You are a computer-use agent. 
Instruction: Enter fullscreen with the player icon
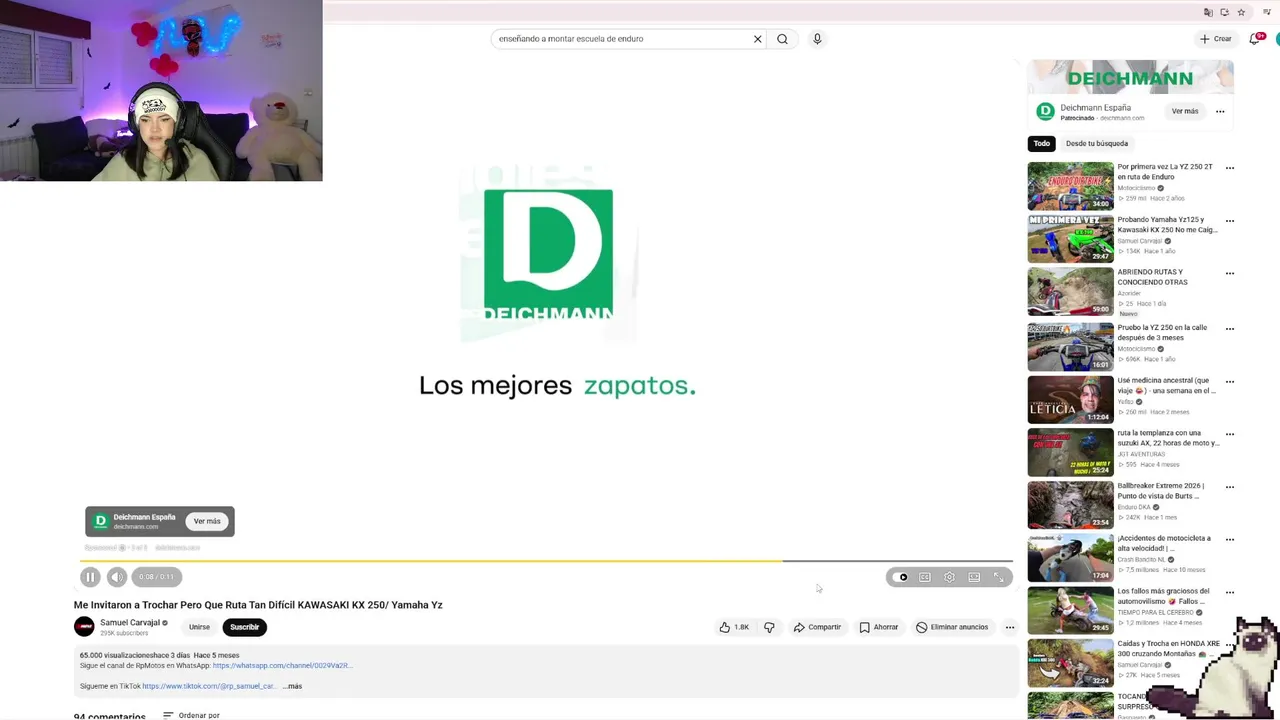click(998, 577)
